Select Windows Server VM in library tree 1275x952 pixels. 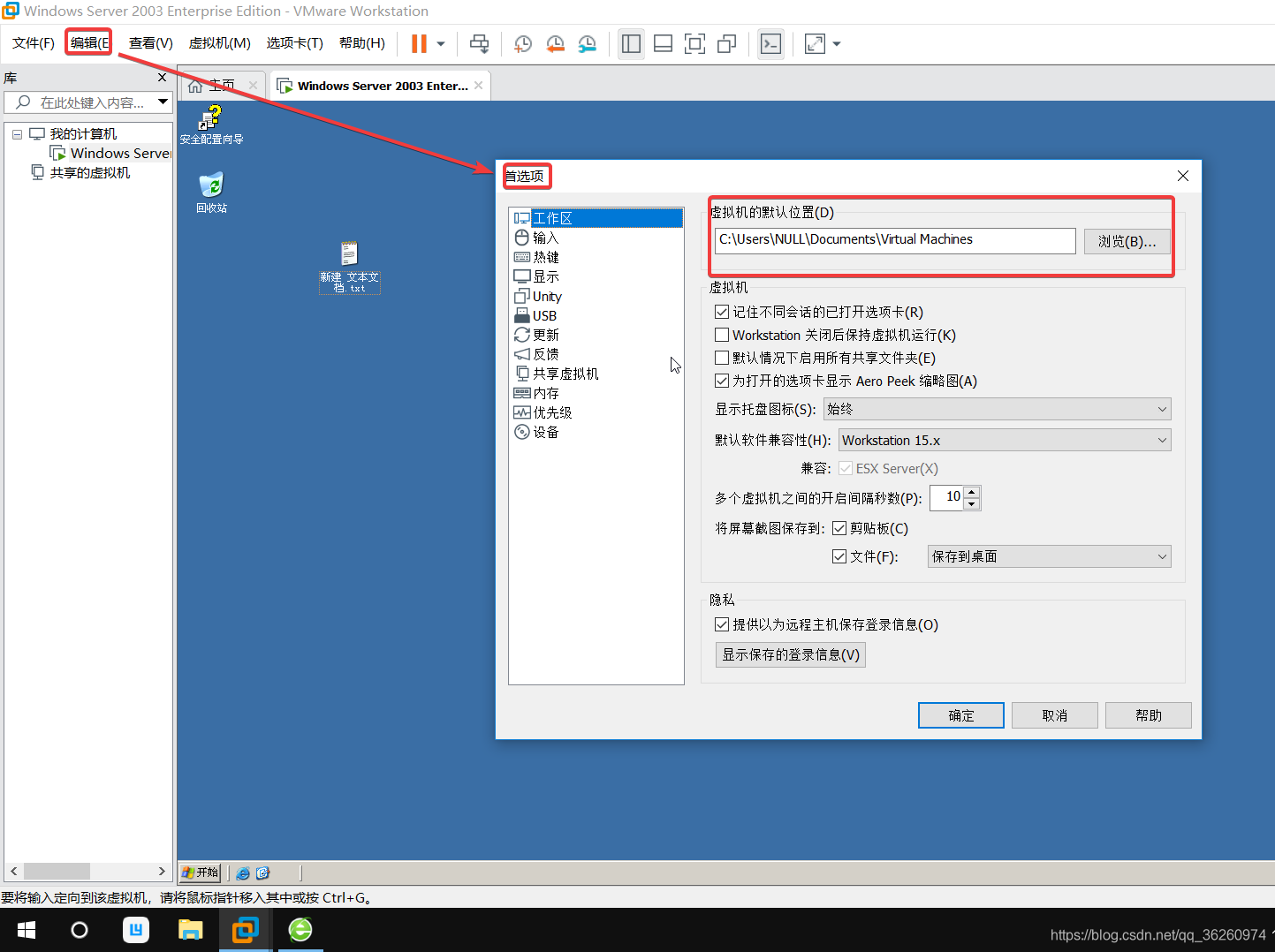[x=111, y=154]
